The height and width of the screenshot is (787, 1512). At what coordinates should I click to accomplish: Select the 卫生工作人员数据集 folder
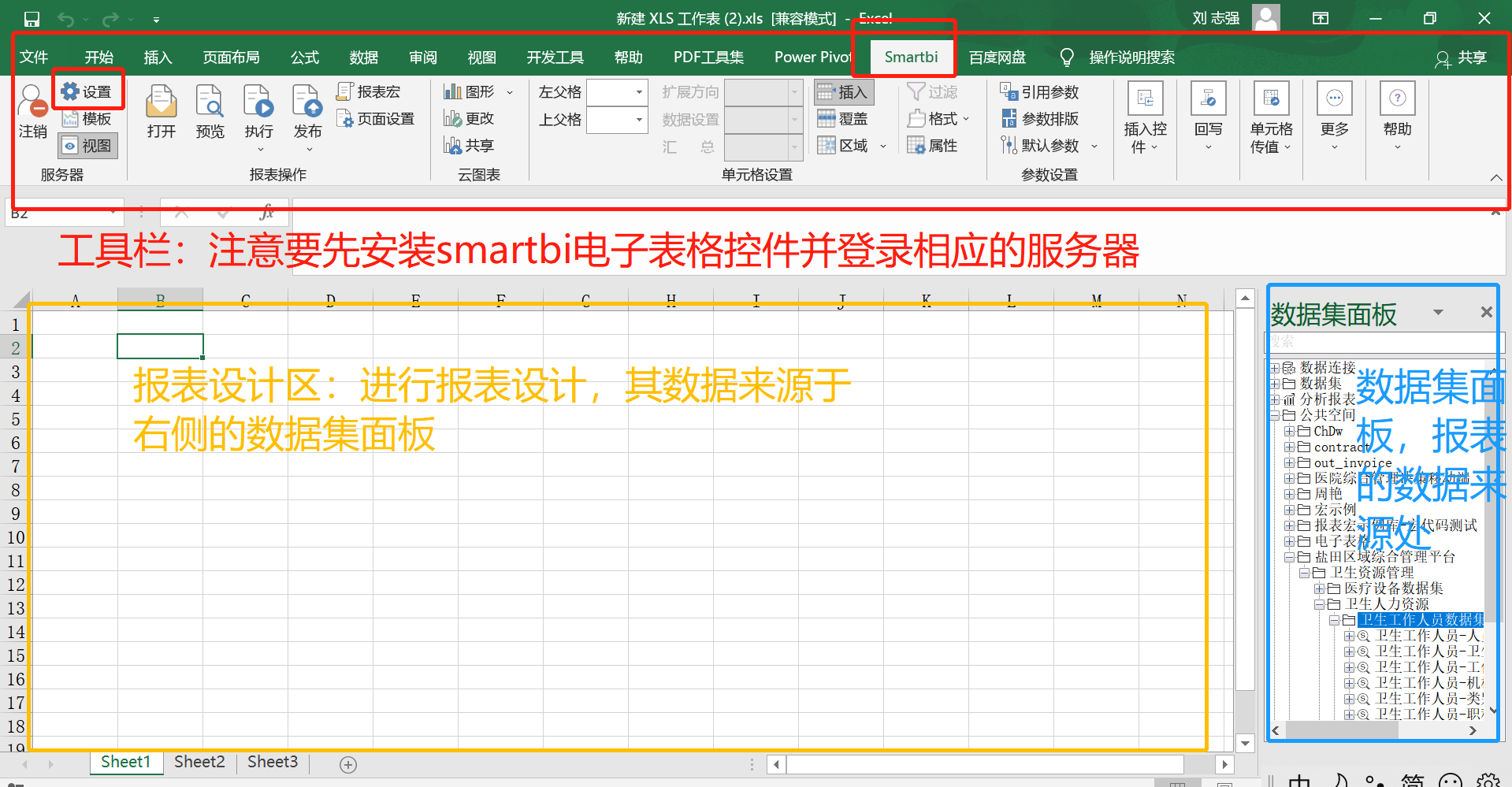pyautogui.click(x=1421, y=620)
